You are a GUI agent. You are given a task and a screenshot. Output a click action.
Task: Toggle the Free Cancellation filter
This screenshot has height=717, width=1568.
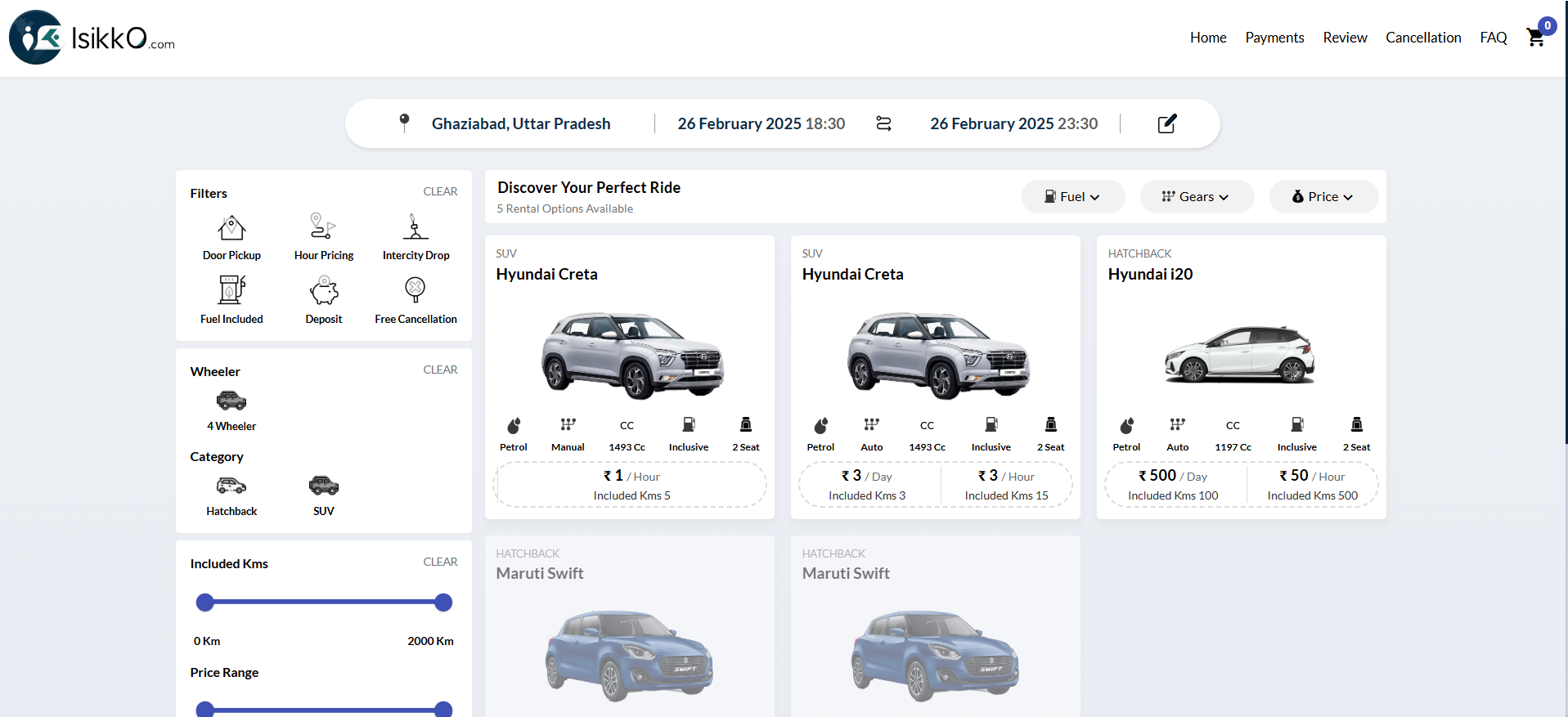[x=416, y=299]
